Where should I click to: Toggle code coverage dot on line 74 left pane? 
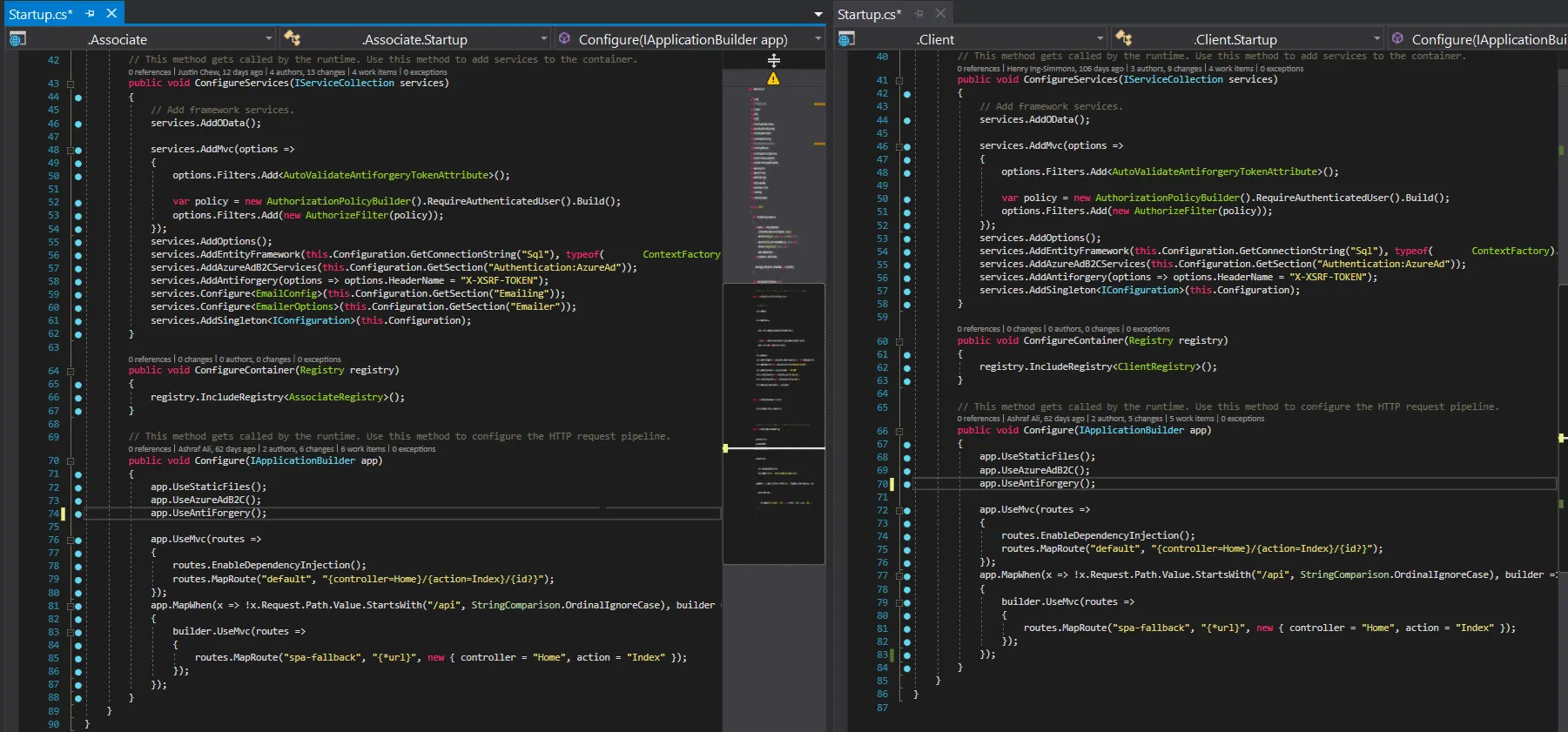pyautogui.click(x=78, y=514)
